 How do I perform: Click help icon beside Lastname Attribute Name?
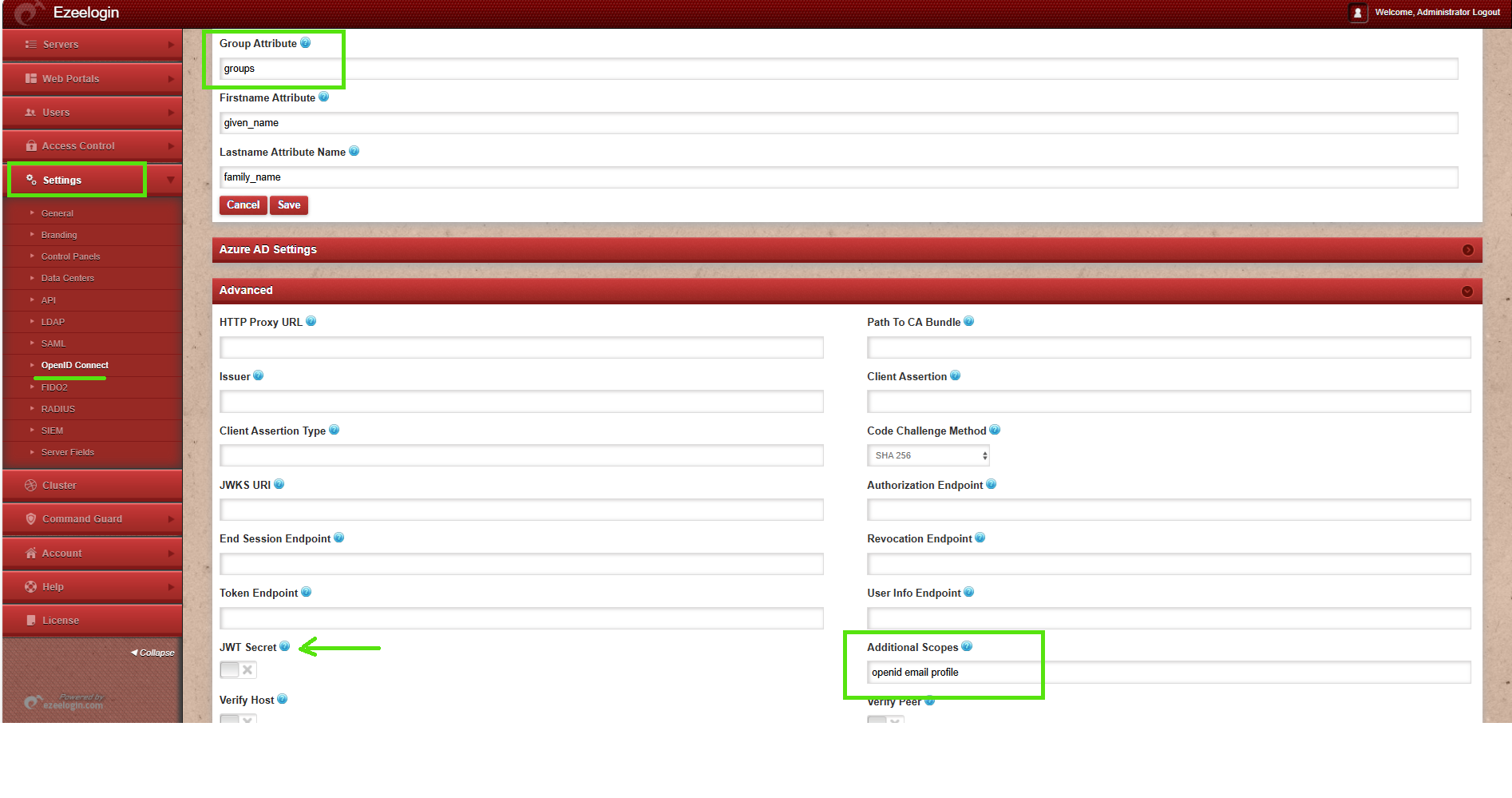[354, 151]
